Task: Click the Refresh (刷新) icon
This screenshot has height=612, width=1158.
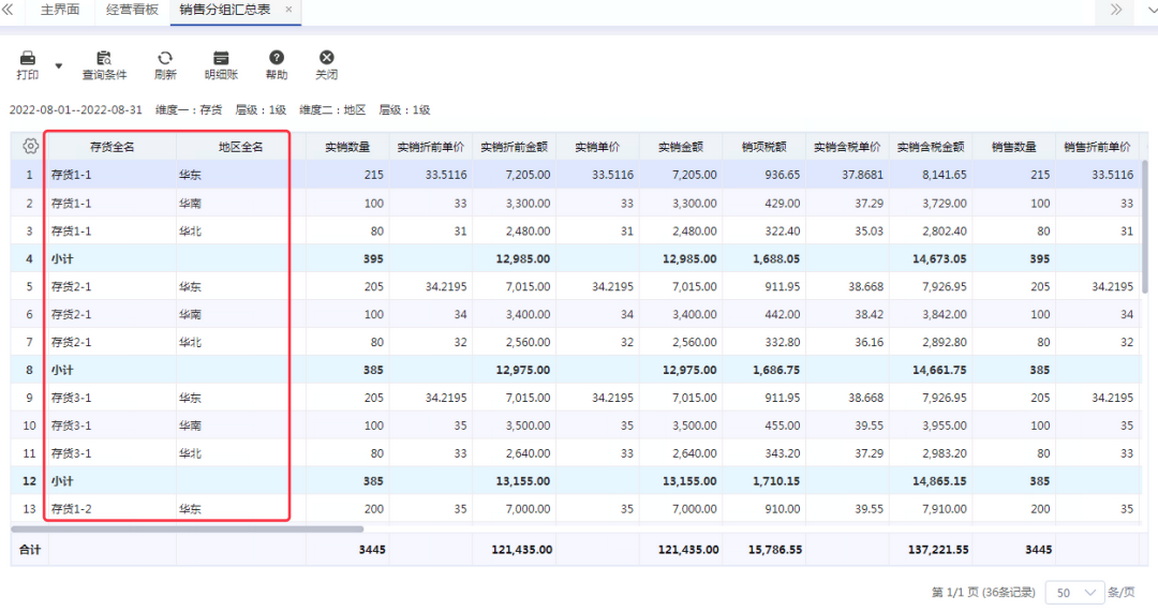Action: pyautogui.click(x=165, y=59)
